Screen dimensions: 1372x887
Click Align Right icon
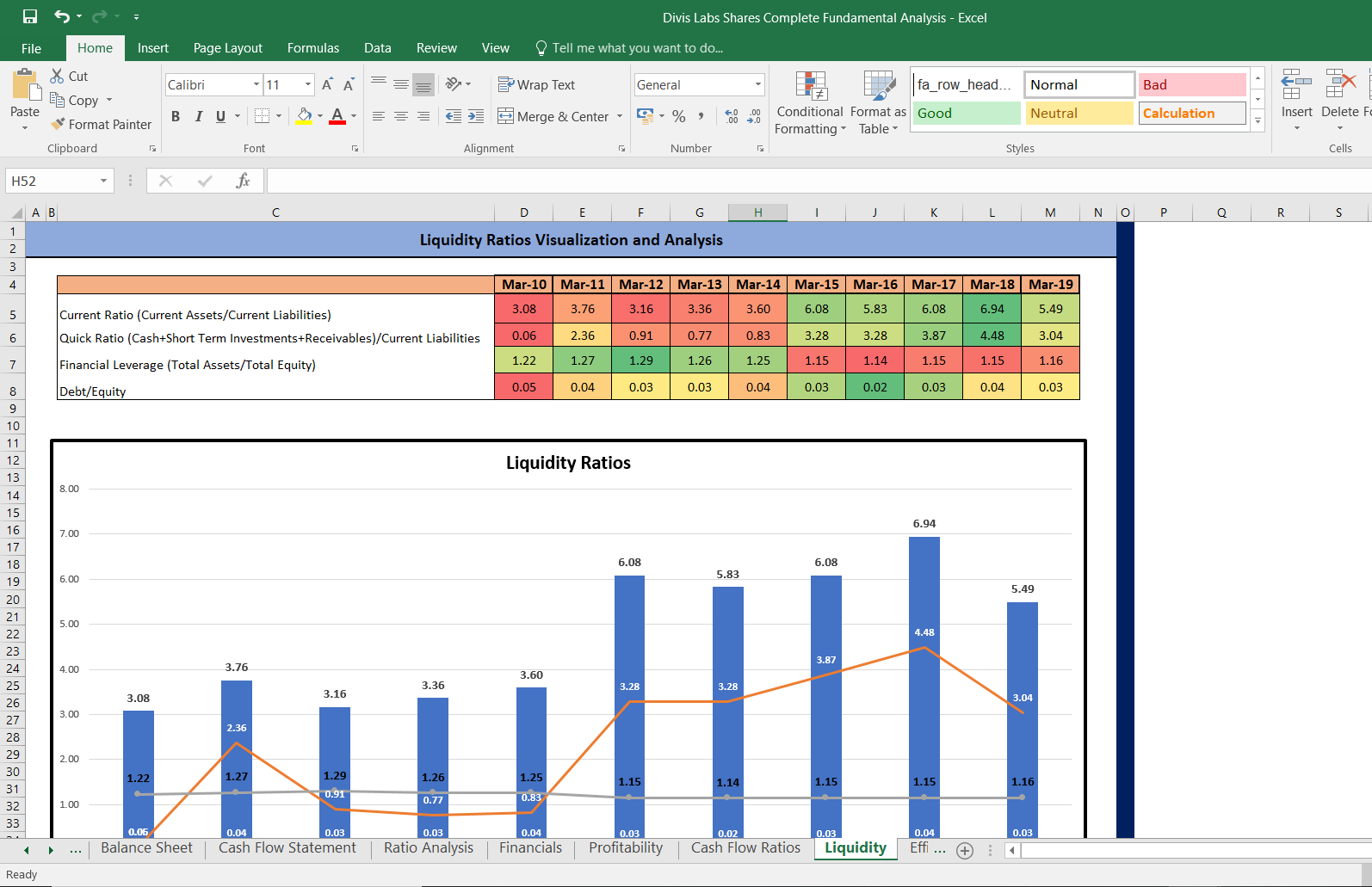click(x=423, y=116)
